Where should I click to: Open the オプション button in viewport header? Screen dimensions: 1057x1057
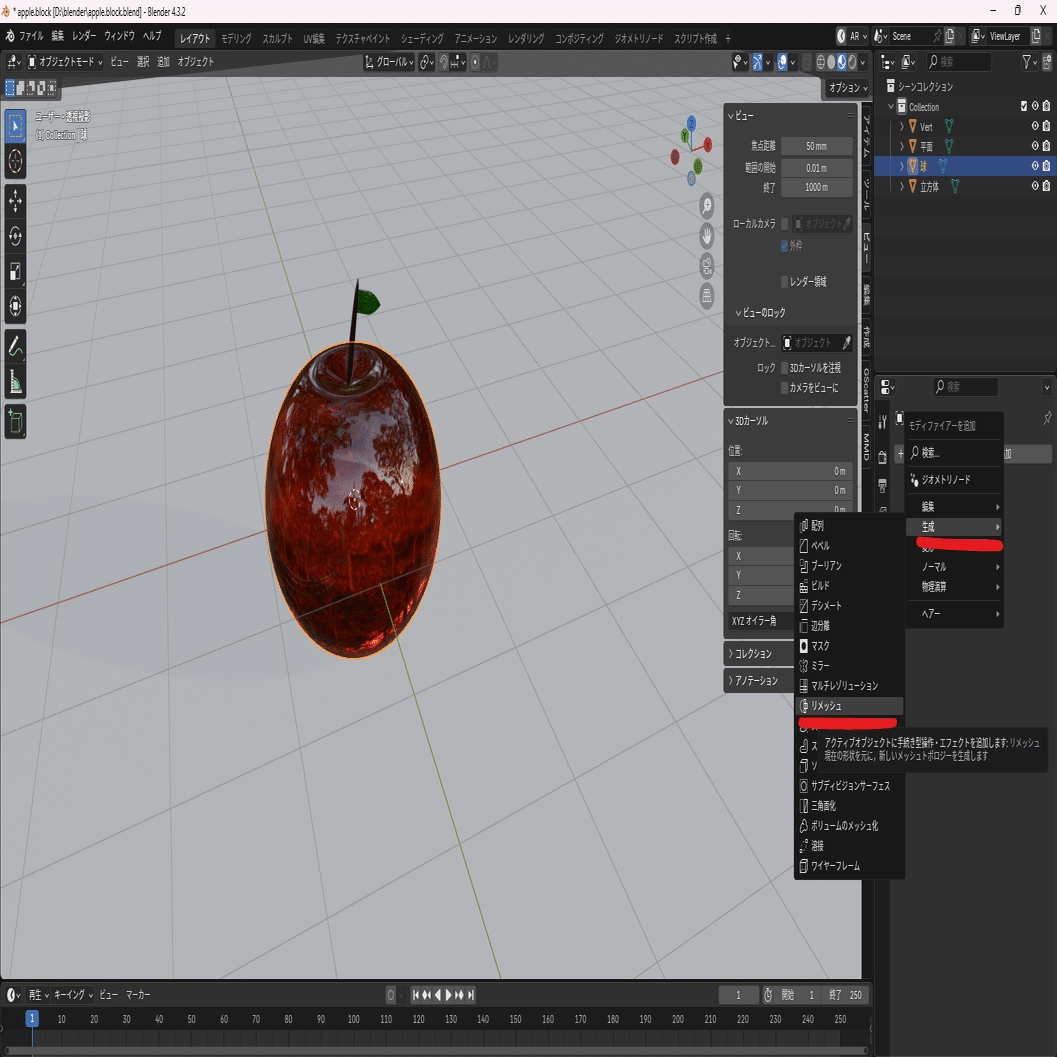[846, 88]
